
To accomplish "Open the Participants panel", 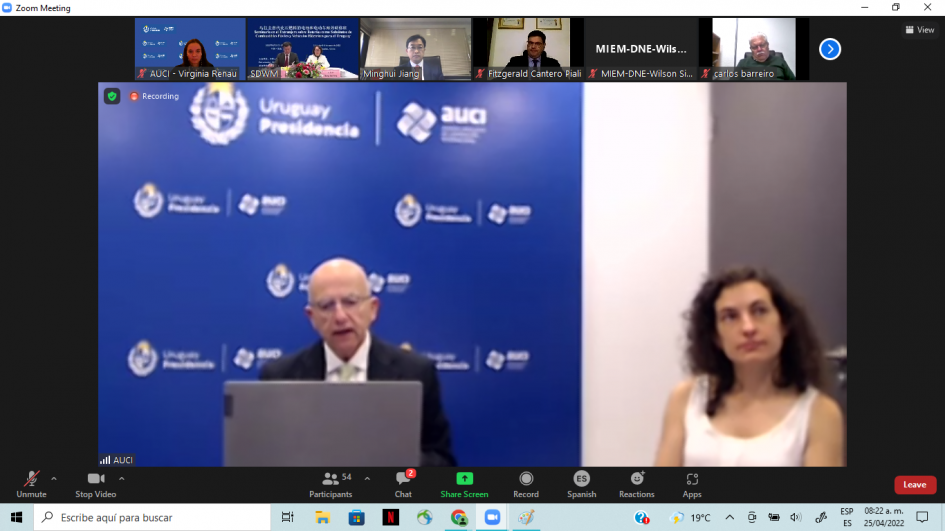I will click(x=330, y=485).
